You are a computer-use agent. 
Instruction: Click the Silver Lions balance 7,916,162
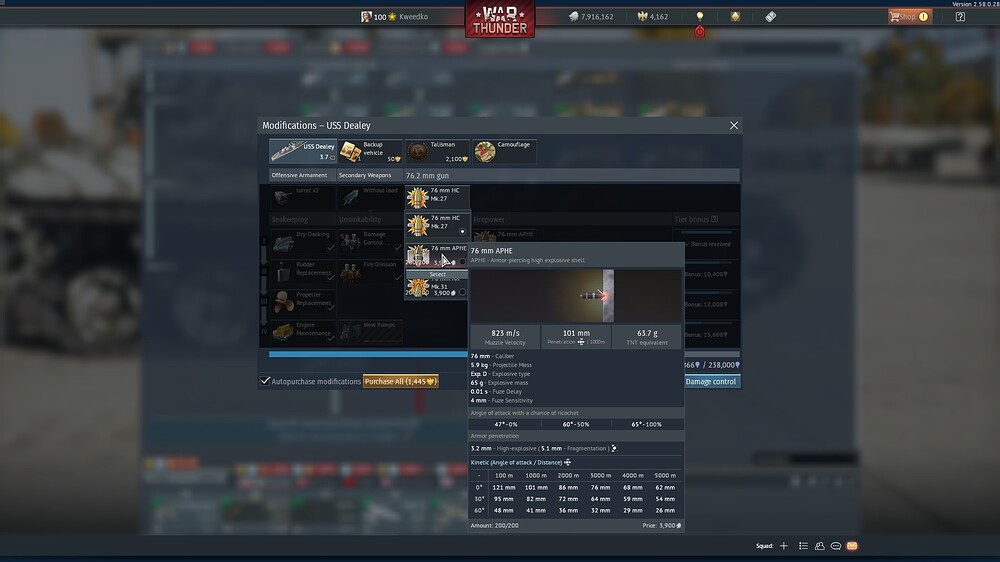591,17
